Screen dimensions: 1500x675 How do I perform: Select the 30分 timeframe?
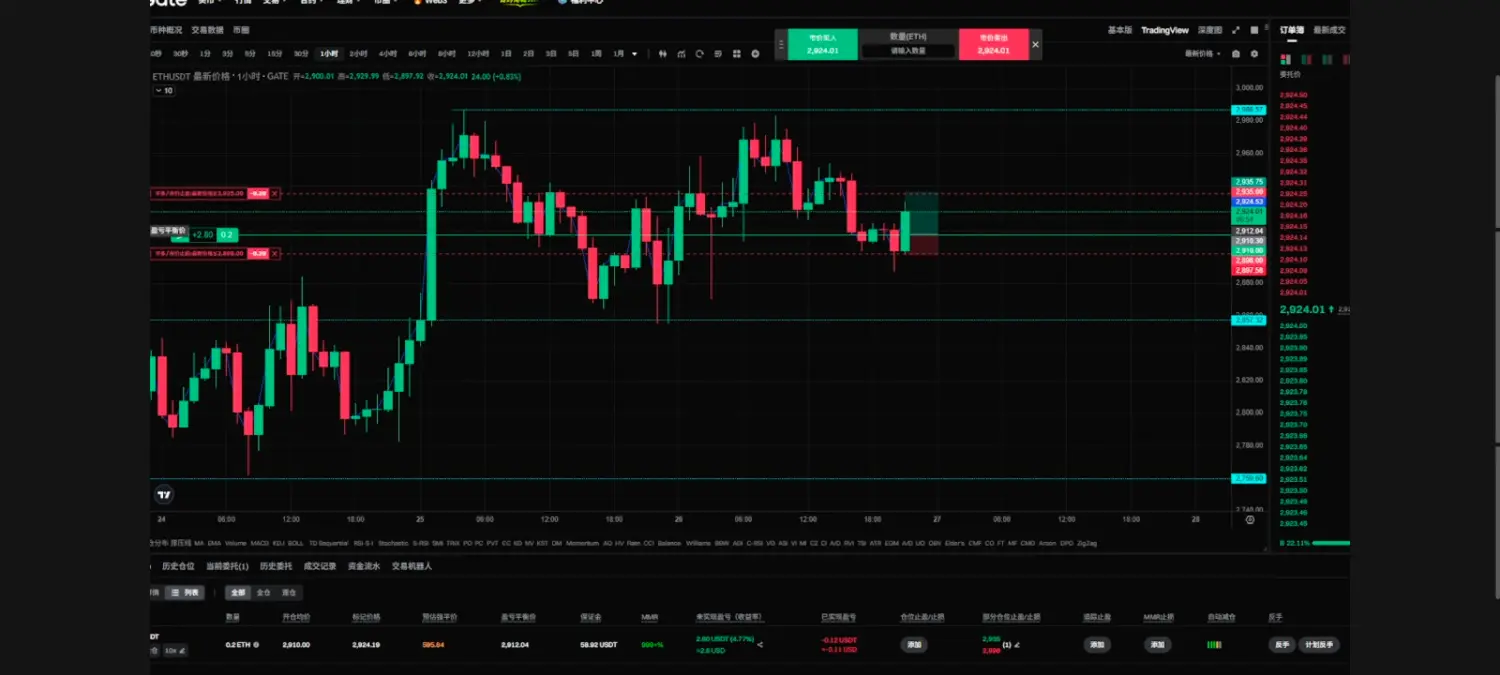(301, 54)
